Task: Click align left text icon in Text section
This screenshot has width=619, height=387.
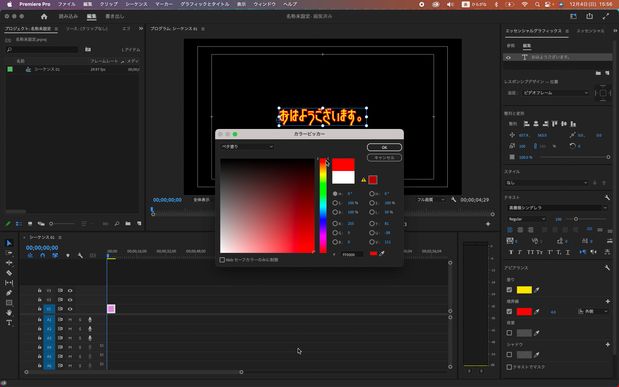Action: click(x=510, y=229)
